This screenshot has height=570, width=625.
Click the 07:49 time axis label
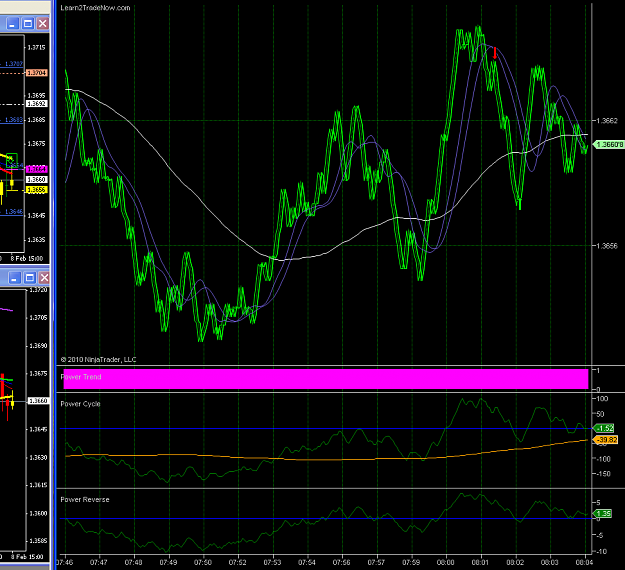(168, 562)
